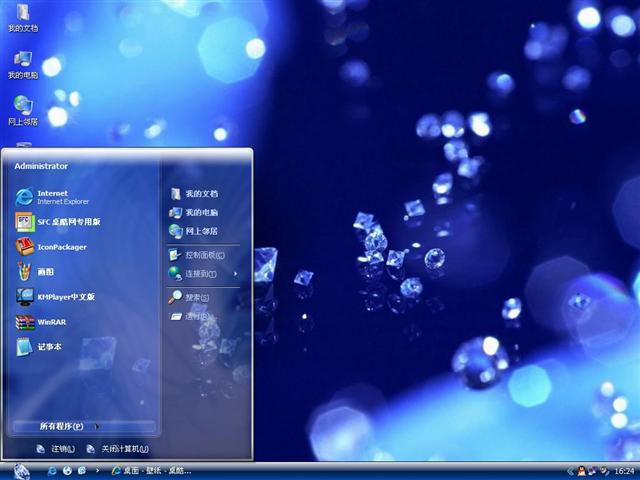Image resolution: width=640 pixels, height=480 pixels.
Task: Launch Internet Explorer from Start menu
Action: point(52,197)
